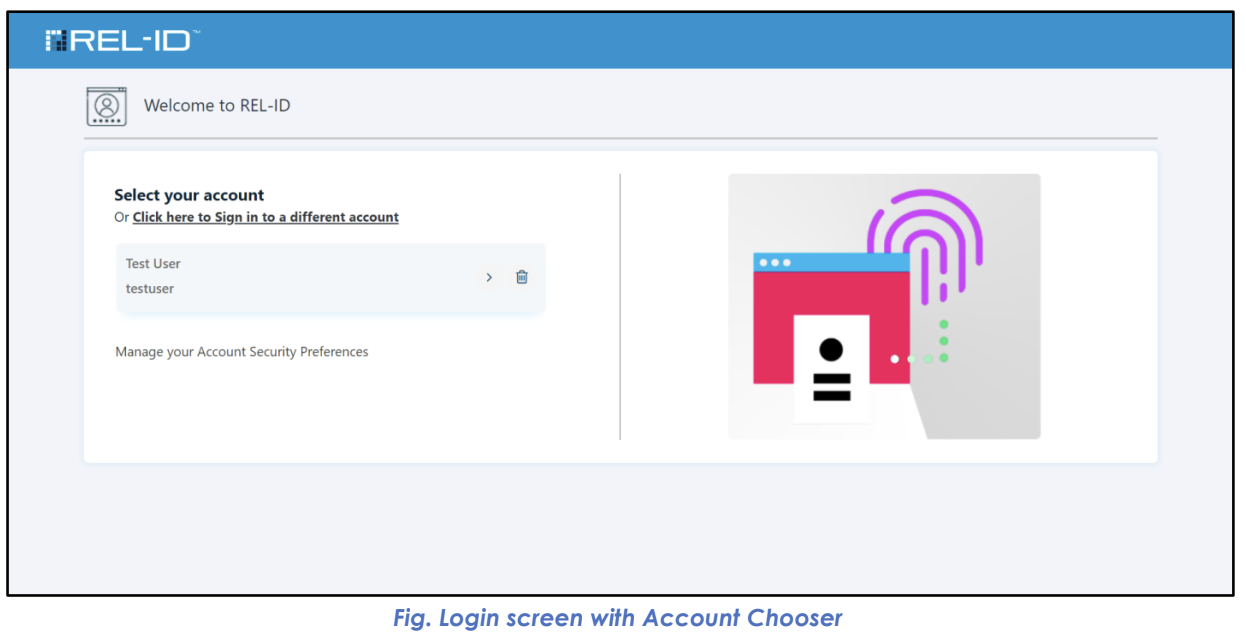
Task: Delete the testuser account with trash icon
Action: (x=522, y=277)
